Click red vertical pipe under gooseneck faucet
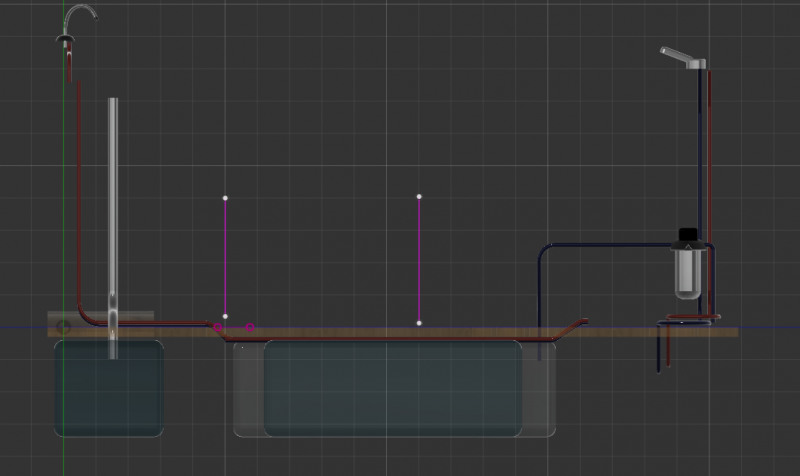Image resolution: width=800 pixels, height=476 pixels. point(78,180)
